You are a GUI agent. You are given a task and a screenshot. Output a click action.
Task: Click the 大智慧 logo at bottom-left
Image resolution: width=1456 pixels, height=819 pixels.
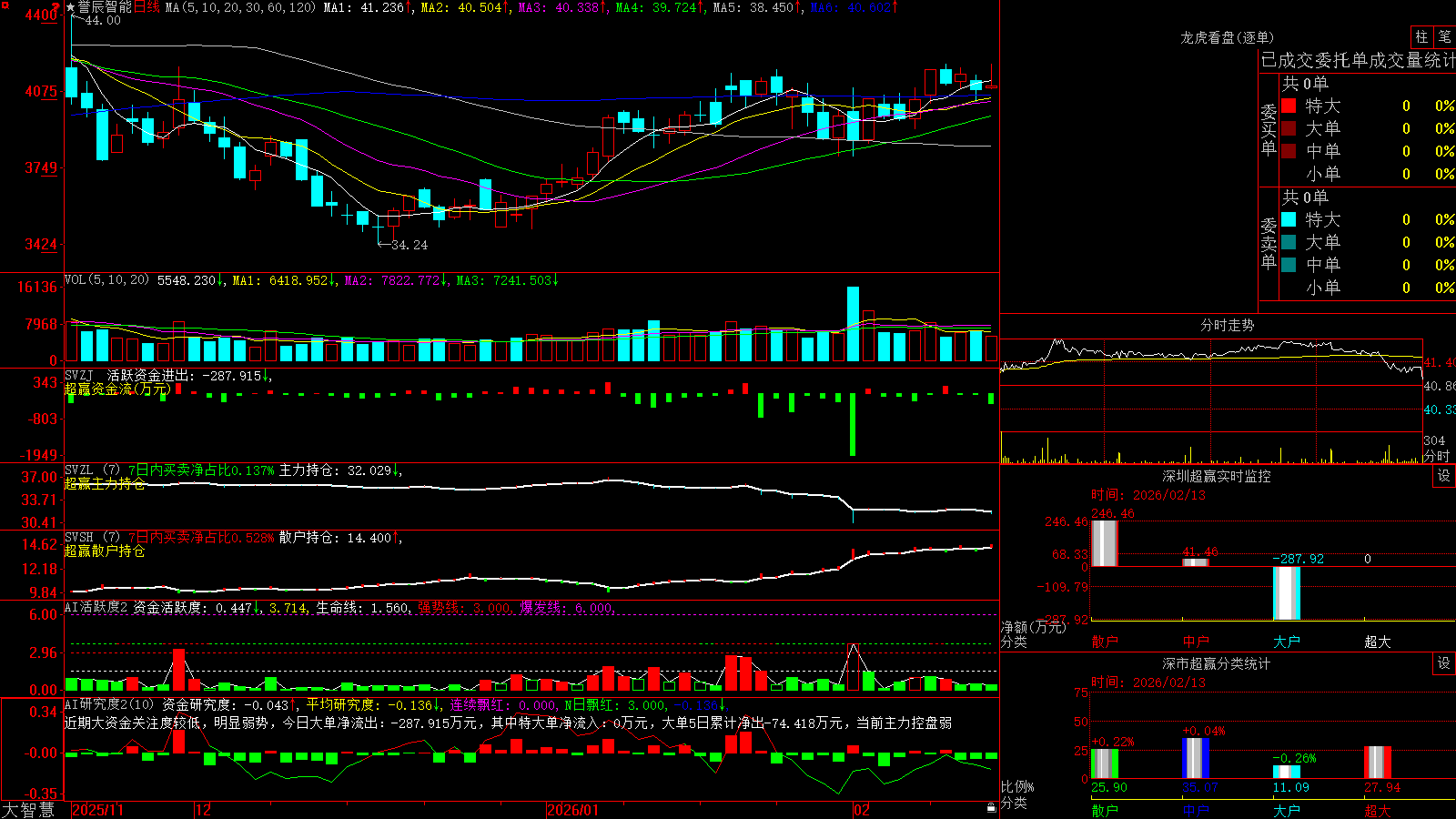[x=28, y=809]
